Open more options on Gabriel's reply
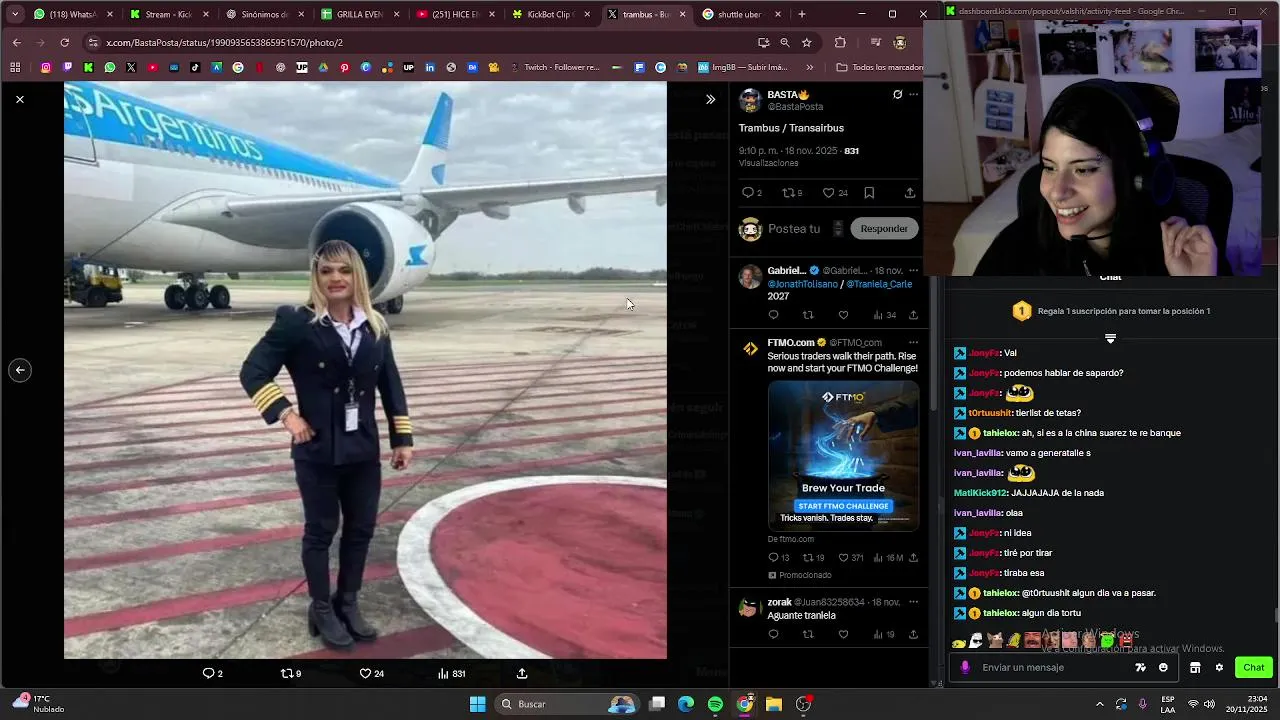This screenshot has width=1280, height=720. (x=913, y=271)
